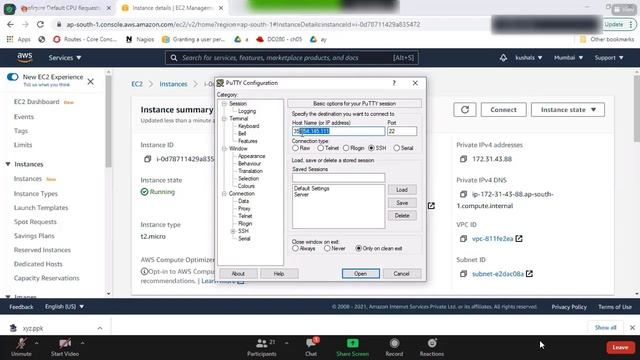
Task: Open the English (US) language dropdown
Action: click(x=64, y=307)
